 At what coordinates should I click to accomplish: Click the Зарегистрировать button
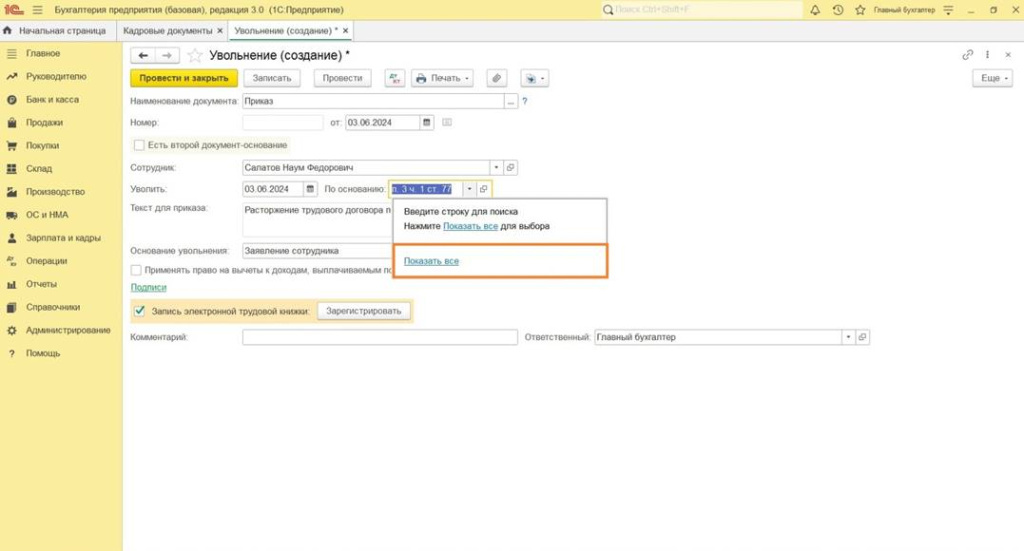(x=365, y=311)
